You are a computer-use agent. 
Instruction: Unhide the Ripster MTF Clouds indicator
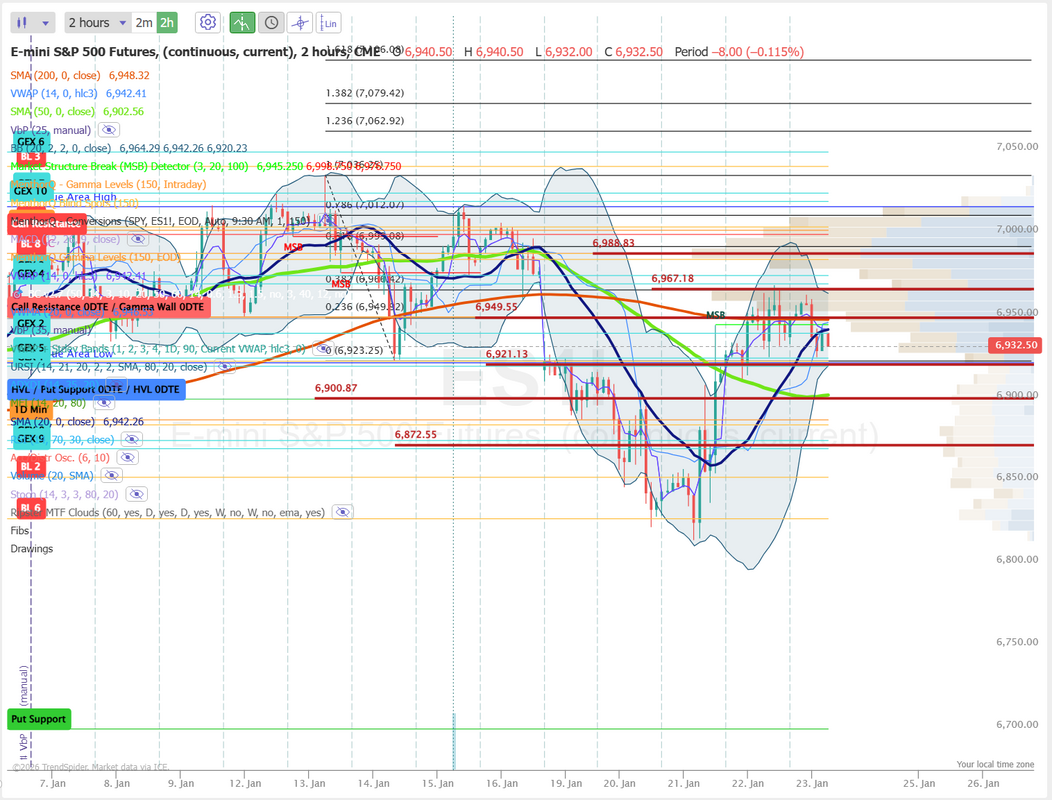342,512
